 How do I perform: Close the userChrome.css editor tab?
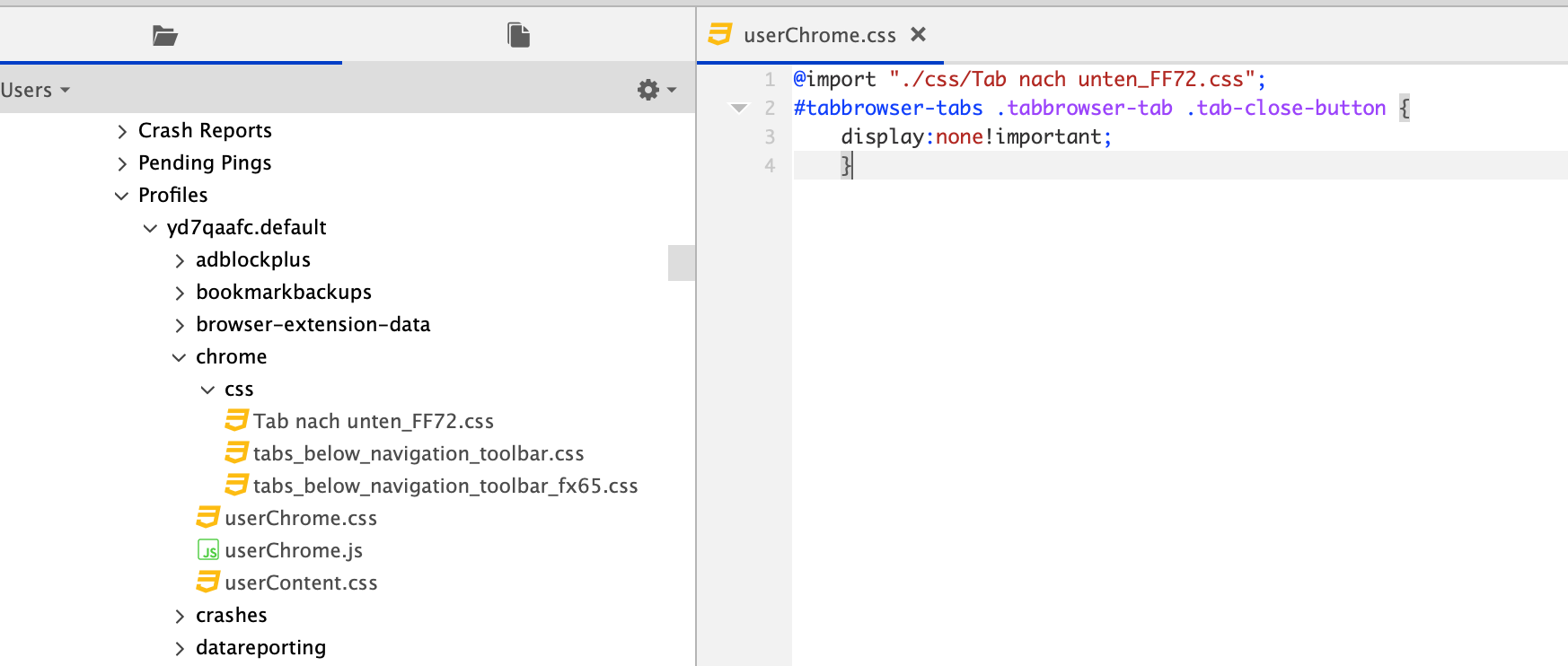point(918,34)
